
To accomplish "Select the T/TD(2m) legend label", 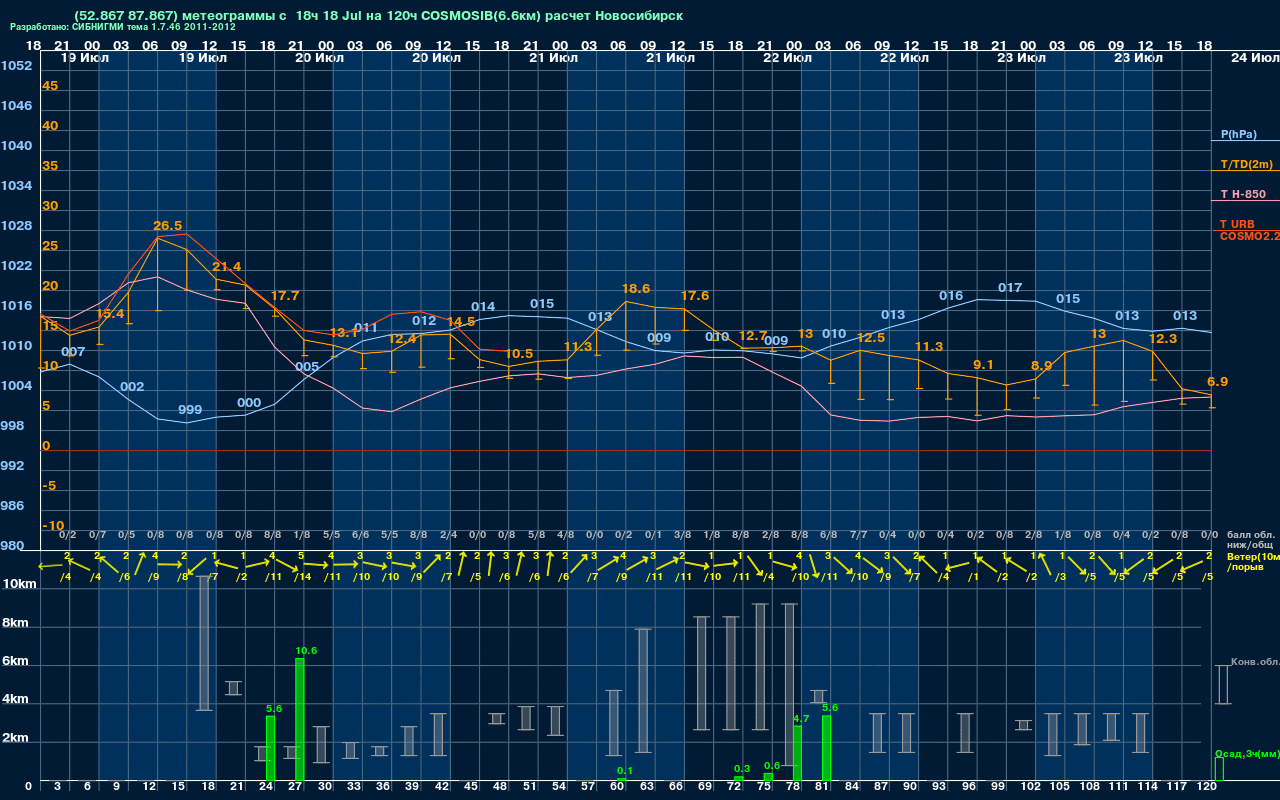I will coord(1246,164).
